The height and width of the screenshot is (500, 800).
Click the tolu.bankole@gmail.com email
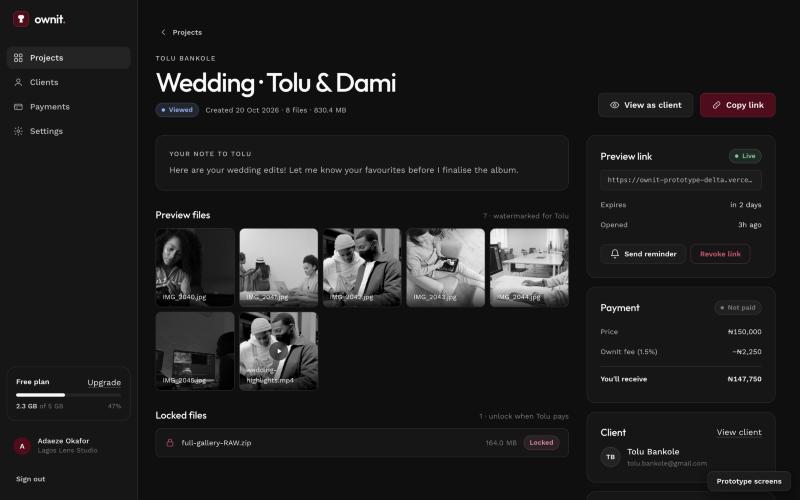click(667, 463)
